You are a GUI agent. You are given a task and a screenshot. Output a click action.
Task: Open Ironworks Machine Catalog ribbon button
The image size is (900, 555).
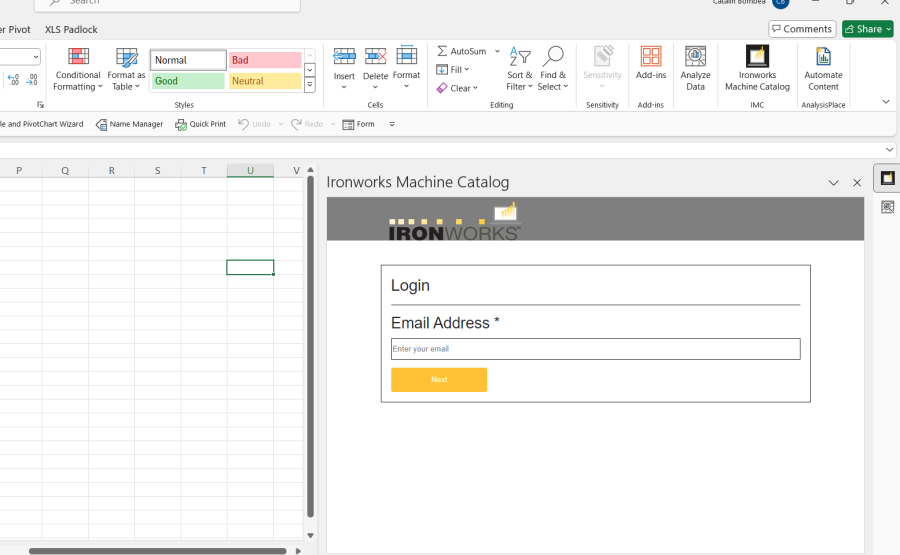(x=757, y=69)
